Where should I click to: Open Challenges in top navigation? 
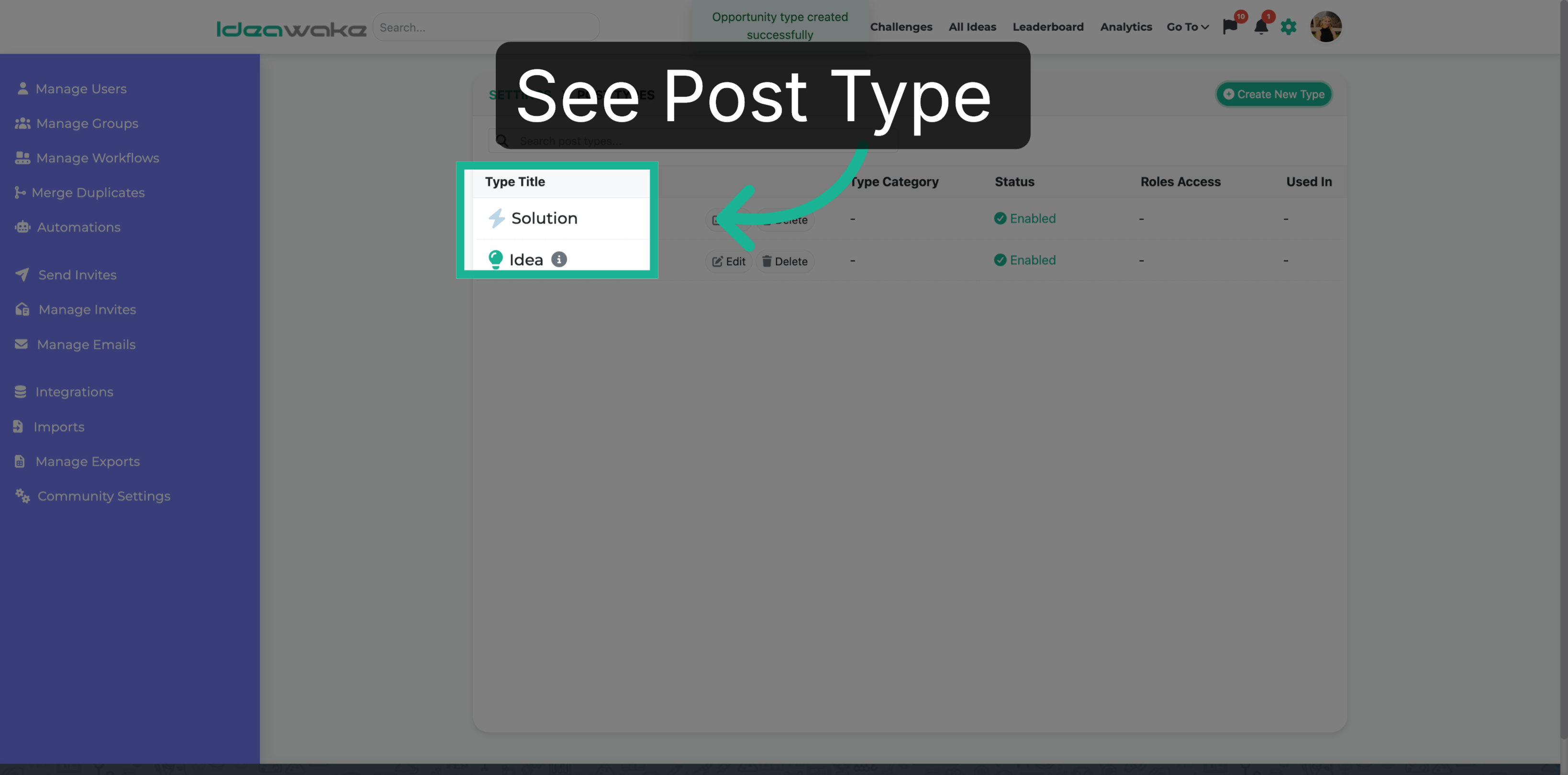tap(901, 27)
